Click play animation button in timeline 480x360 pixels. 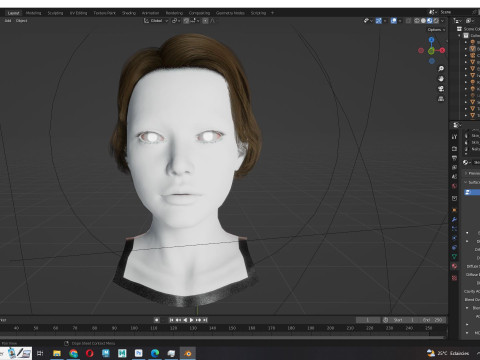click(192, 320)
